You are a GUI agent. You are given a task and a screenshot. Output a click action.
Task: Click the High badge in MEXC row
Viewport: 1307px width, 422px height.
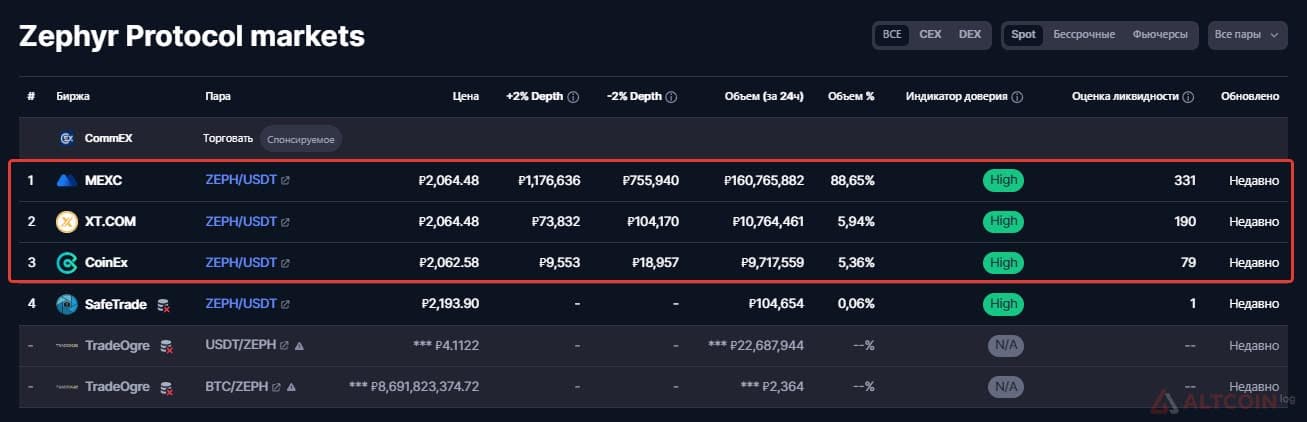[x=1004, y=180]
